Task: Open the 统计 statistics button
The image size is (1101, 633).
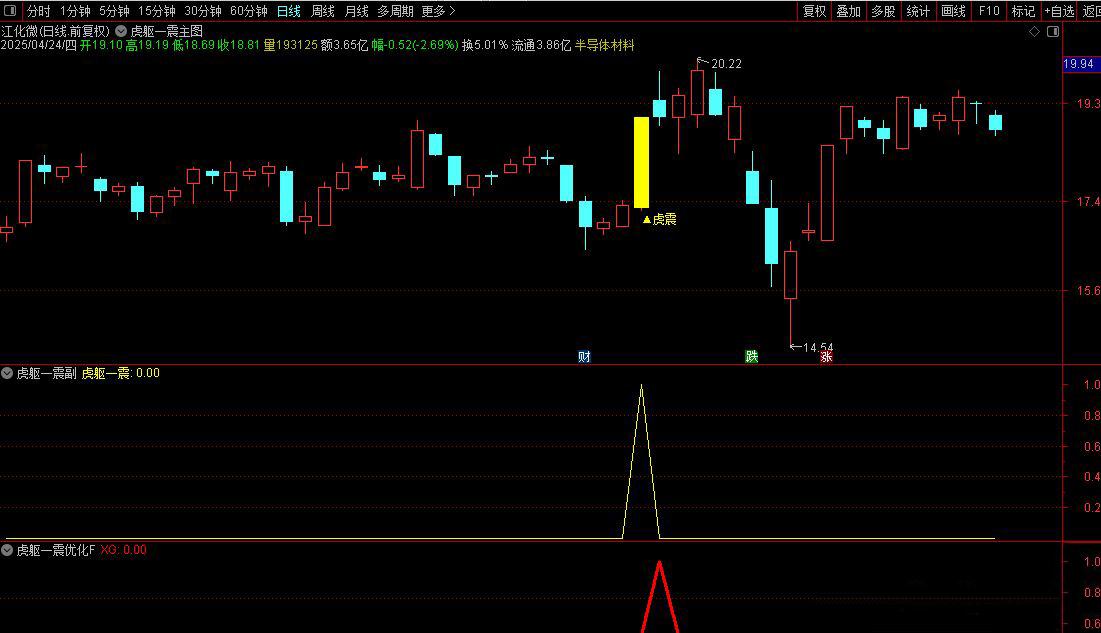Action: (x=918, y=11)
